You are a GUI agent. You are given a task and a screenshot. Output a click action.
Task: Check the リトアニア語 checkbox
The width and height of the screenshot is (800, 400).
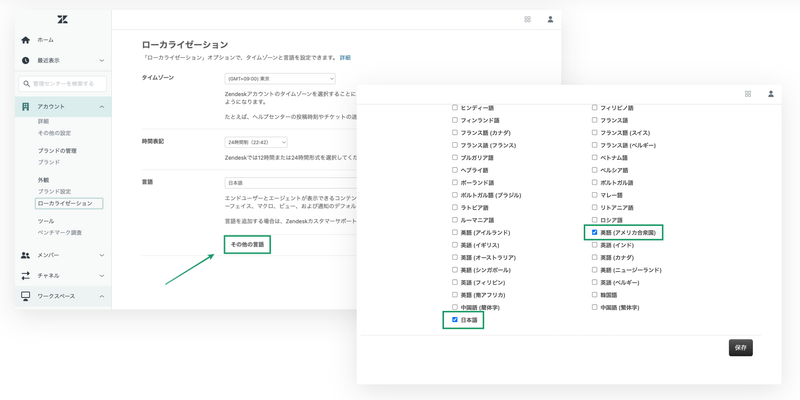[594, 208]
